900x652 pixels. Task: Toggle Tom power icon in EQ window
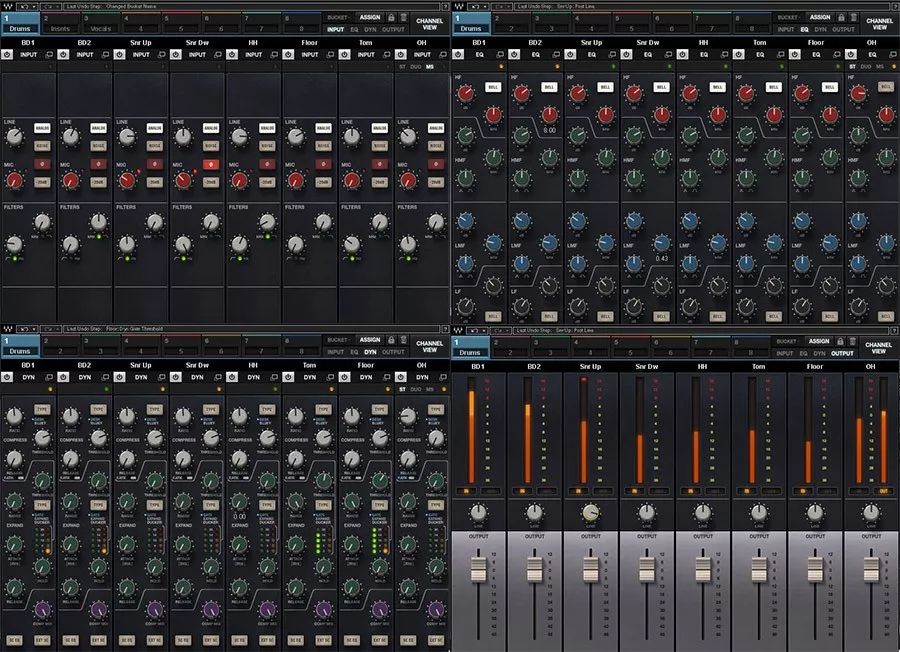pyautogui.click(x=739, y=55)
